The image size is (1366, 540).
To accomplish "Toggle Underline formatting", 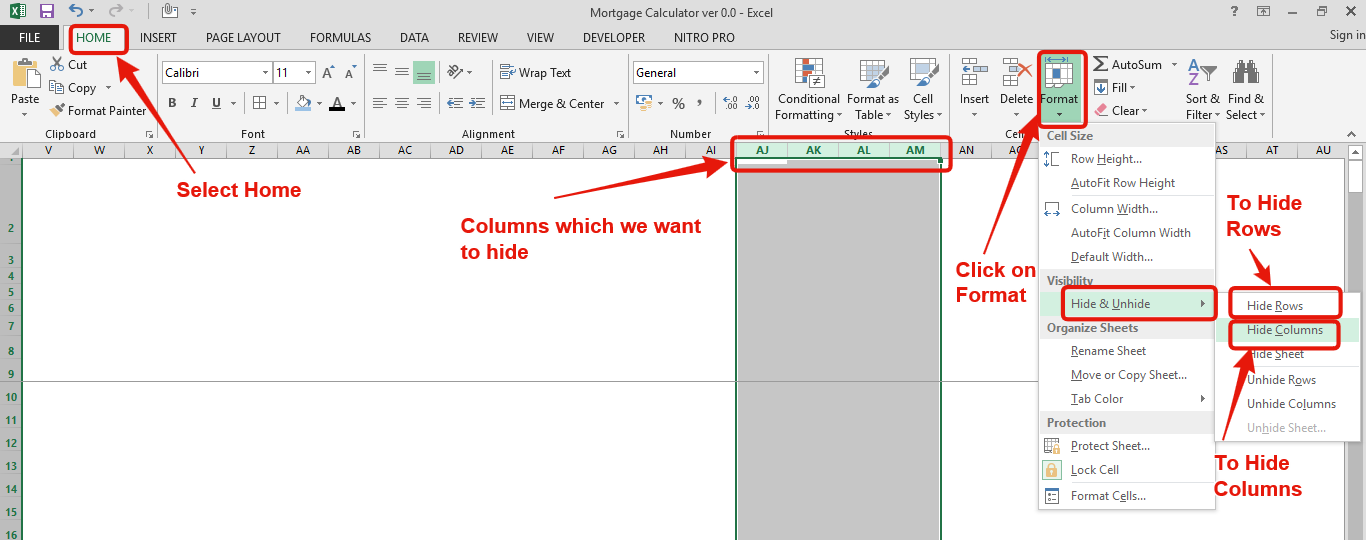I will click(218, 103).
